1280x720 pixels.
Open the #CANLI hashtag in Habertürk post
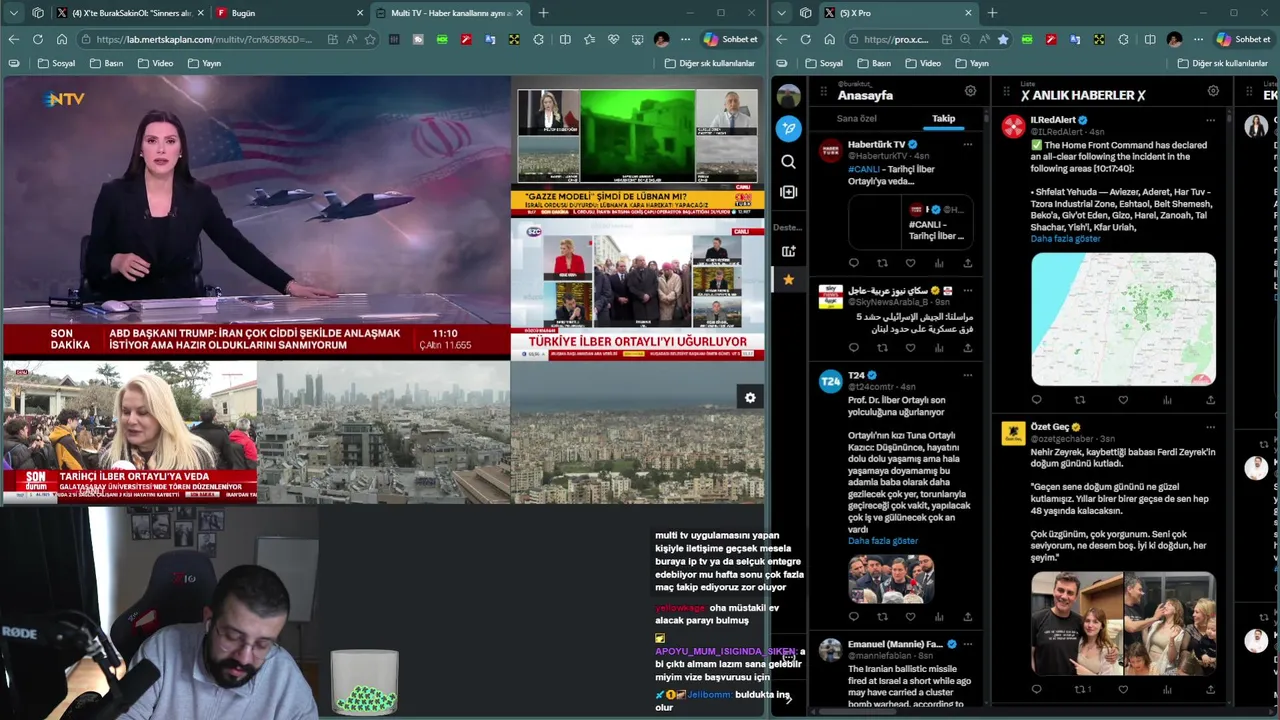pos(865,169)
